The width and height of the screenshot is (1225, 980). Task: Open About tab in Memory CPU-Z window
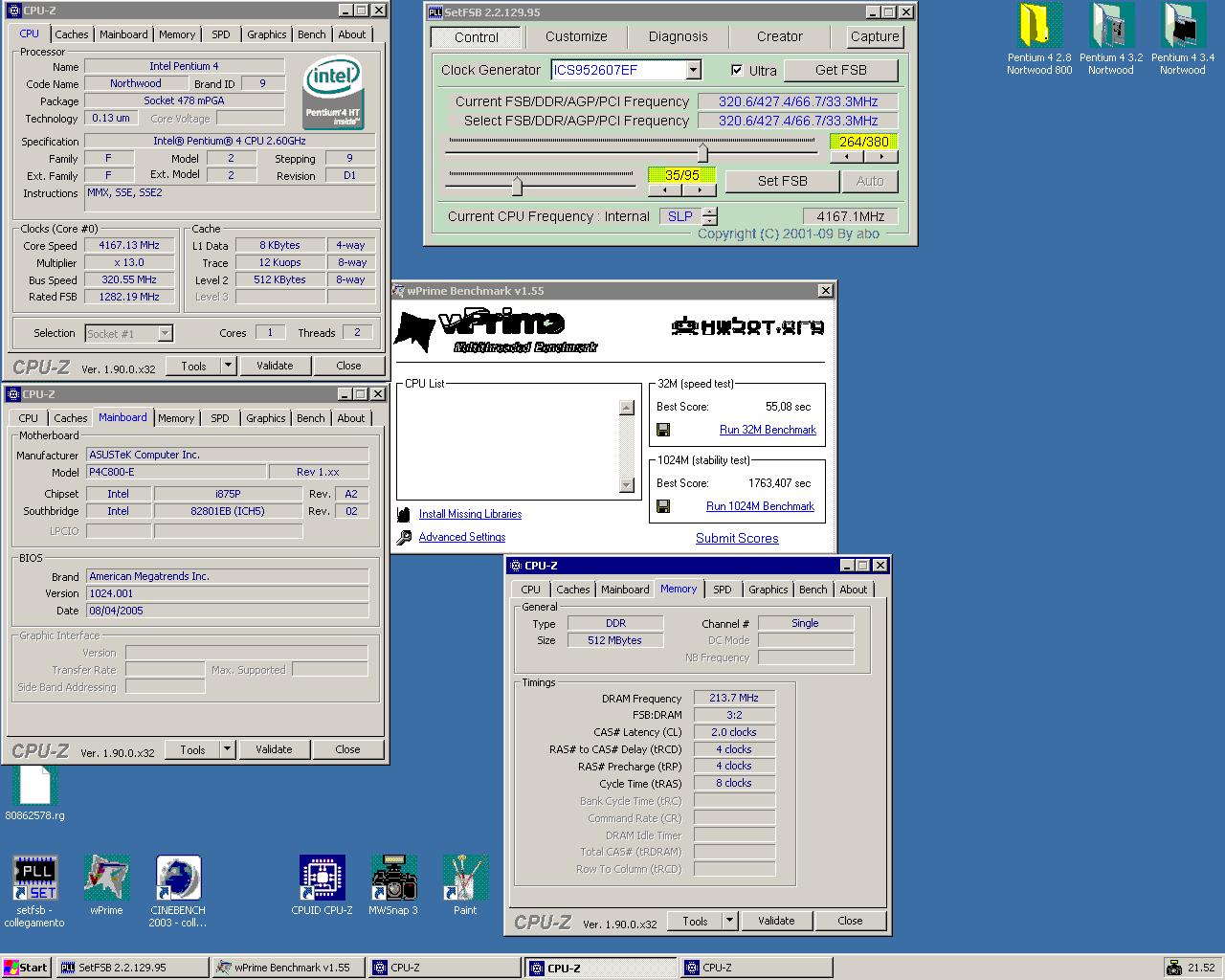(x=854, y=590)
